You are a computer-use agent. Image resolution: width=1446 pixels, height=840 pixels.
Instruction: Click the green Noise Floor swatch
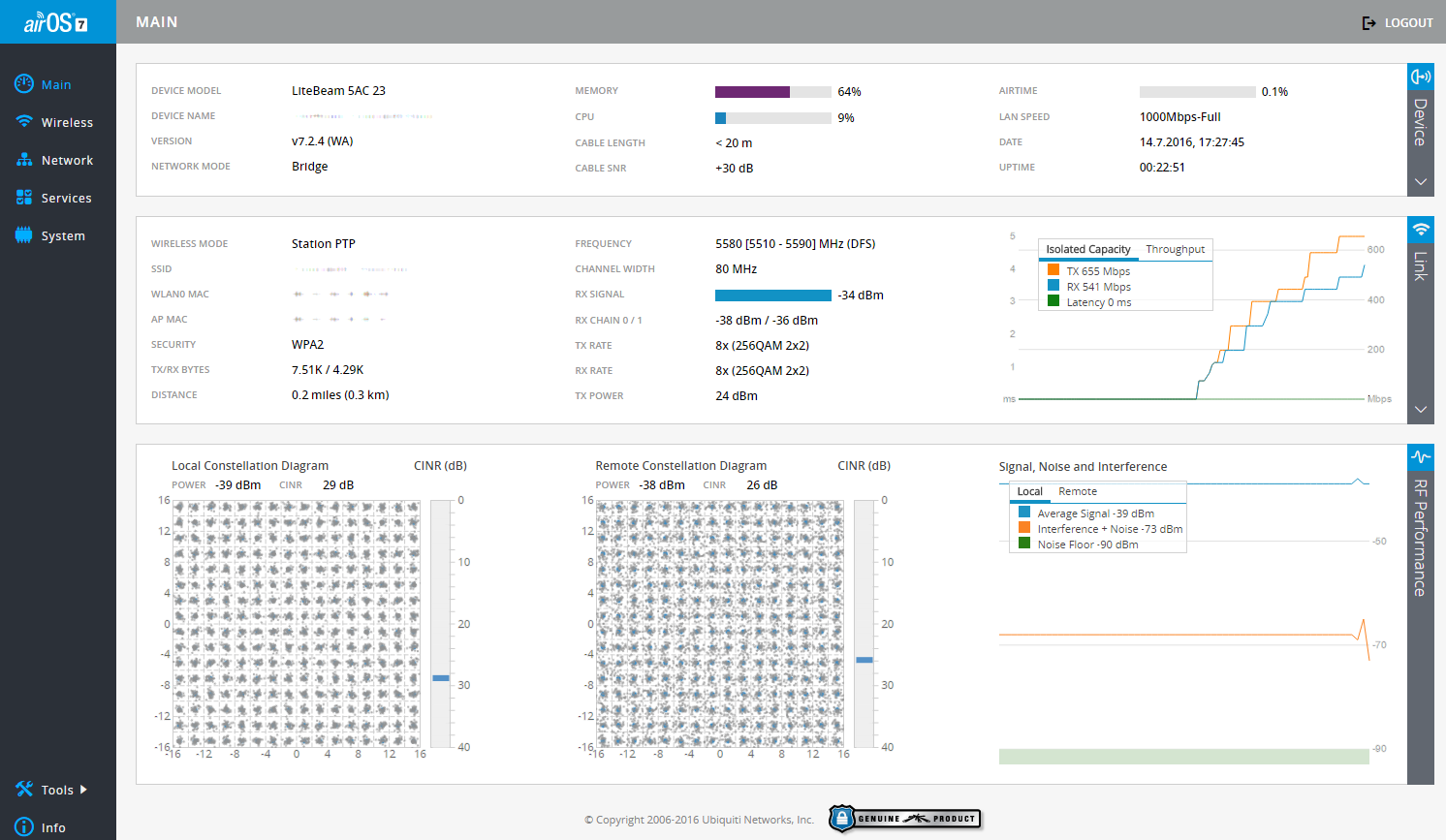click(1024, 544)
